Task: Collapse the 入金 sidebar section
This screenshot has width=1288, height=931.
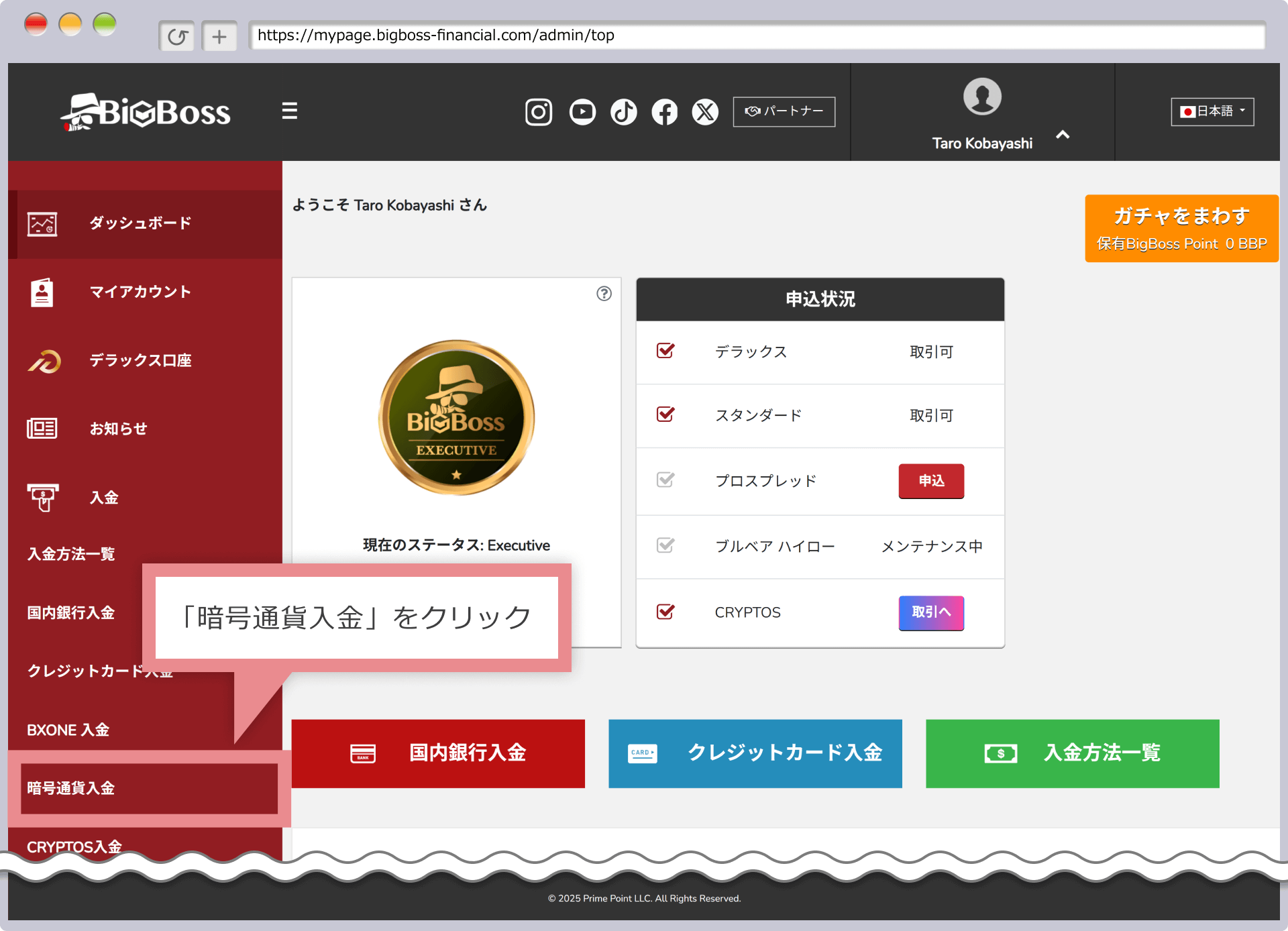Action: [x=104, y=498]
